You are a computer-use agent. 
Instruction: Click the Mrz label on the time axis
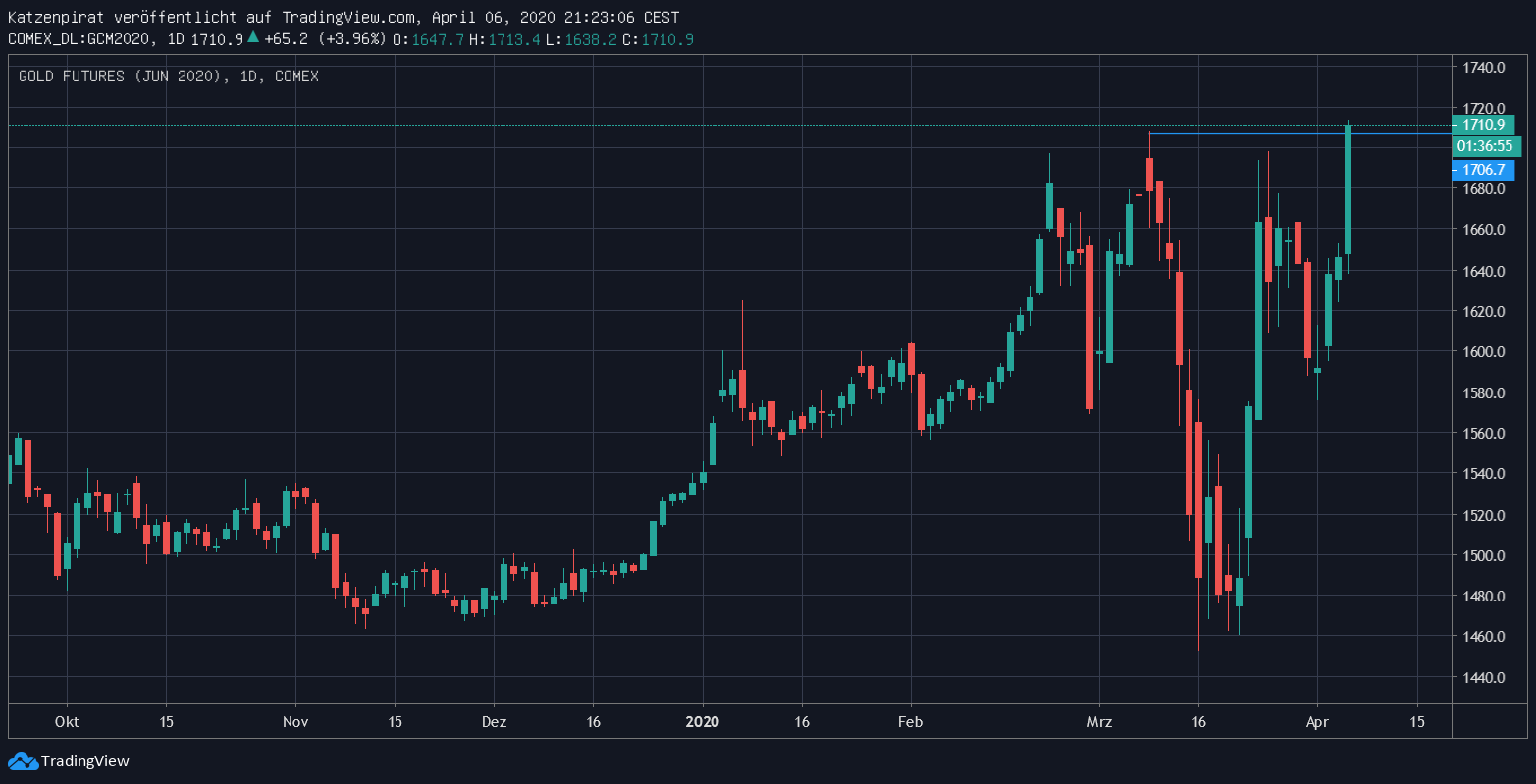pos(1099,722)
